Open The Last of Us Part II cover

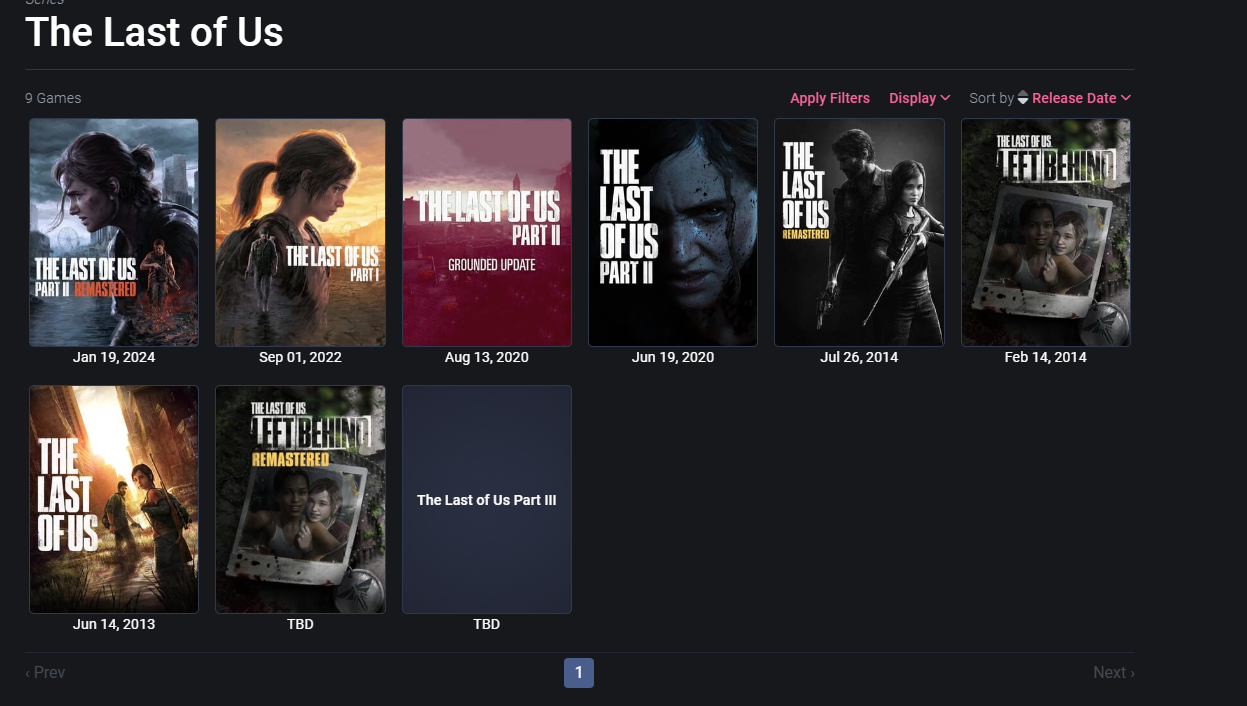point(673,233)
